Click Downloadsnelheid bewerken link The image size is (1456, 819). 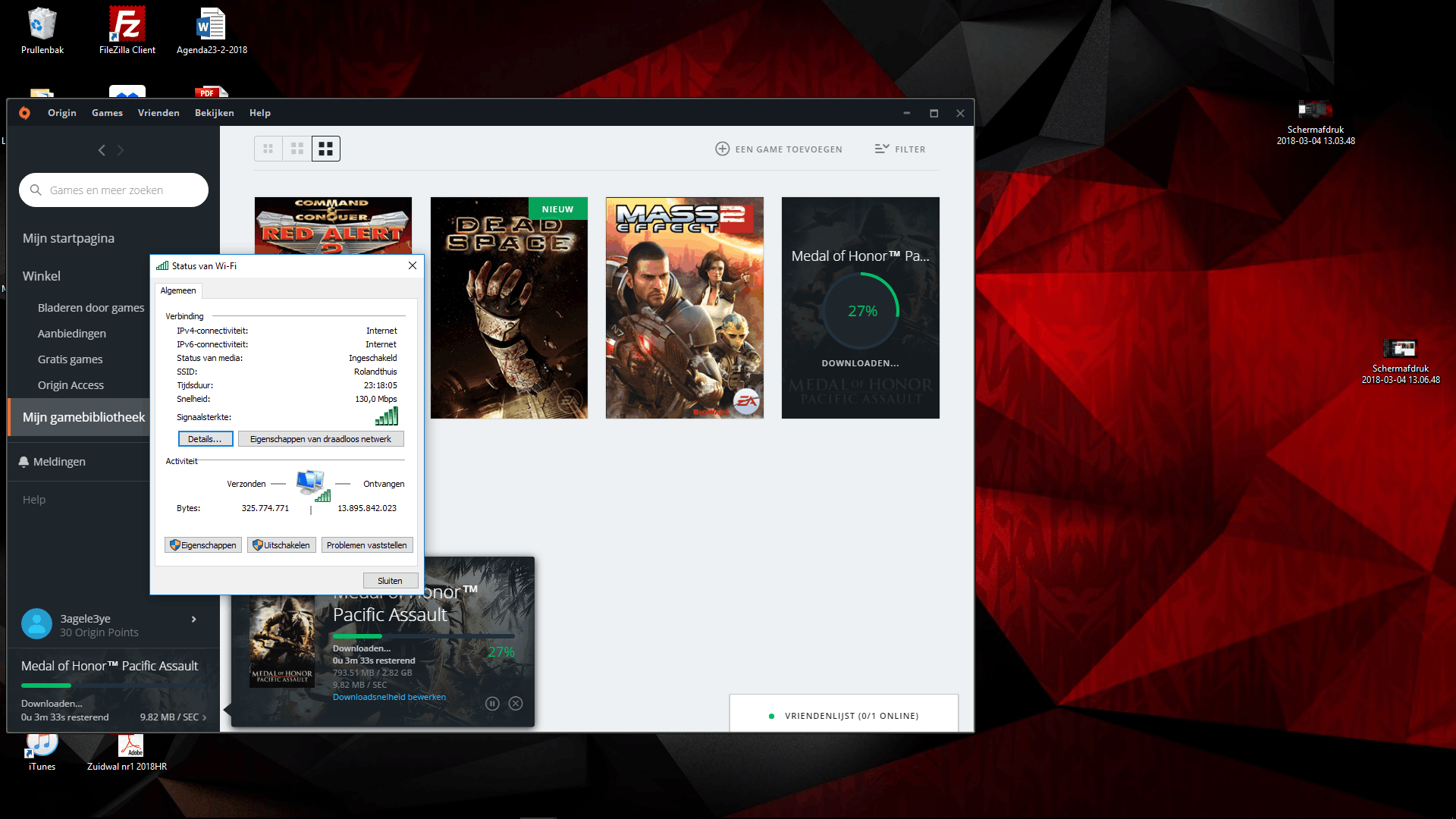(x=389, y=698)
